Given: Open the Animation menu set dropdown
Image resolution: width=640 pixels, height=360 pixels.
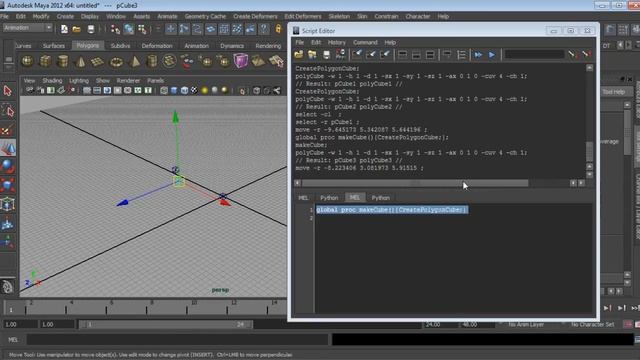Looking at the screenshot, I should pyautogui.click(x=28, y=28).
